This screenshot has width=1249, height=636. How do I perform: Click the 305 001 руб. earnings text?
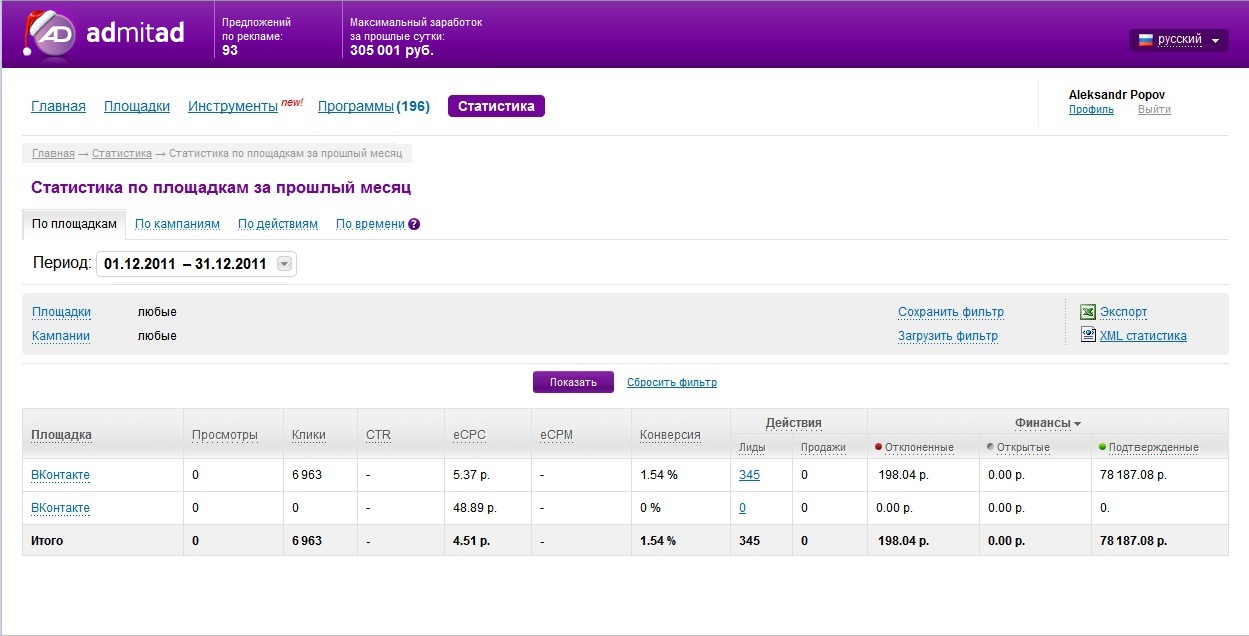(x=392, y=50)
